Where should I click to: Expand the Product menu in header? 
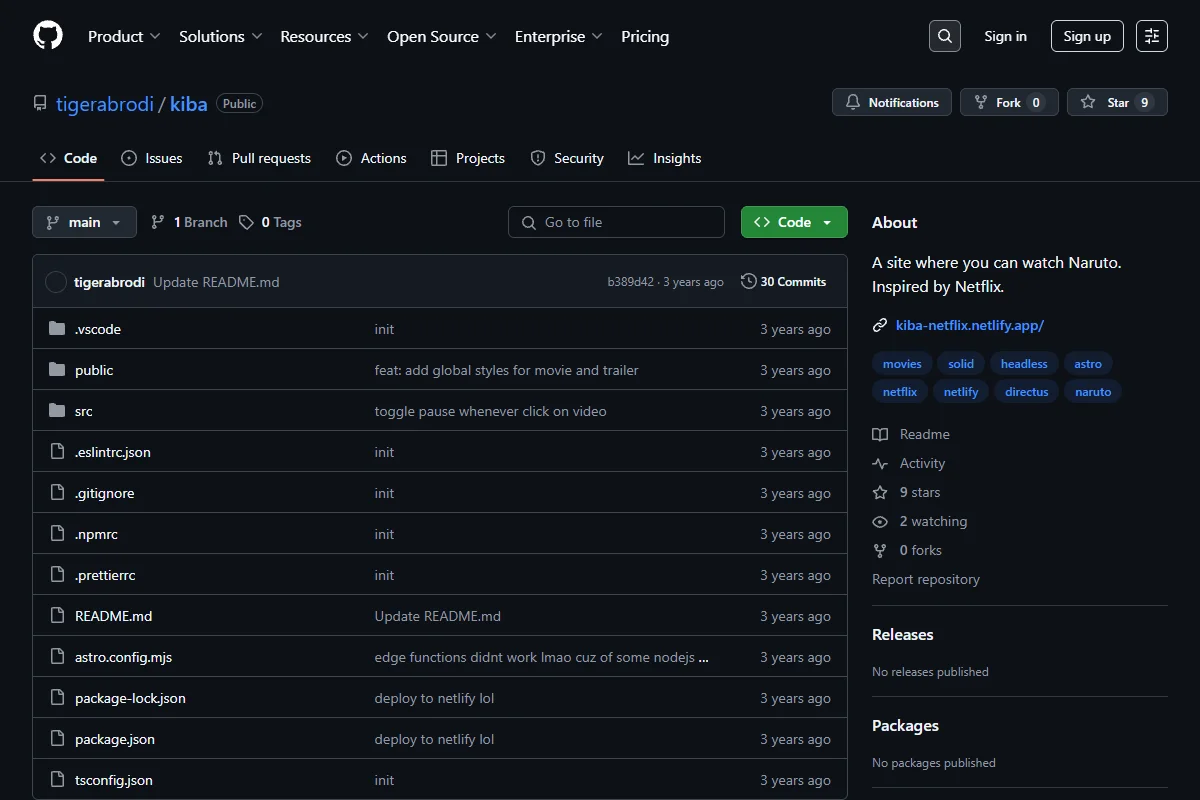point(124,36)
